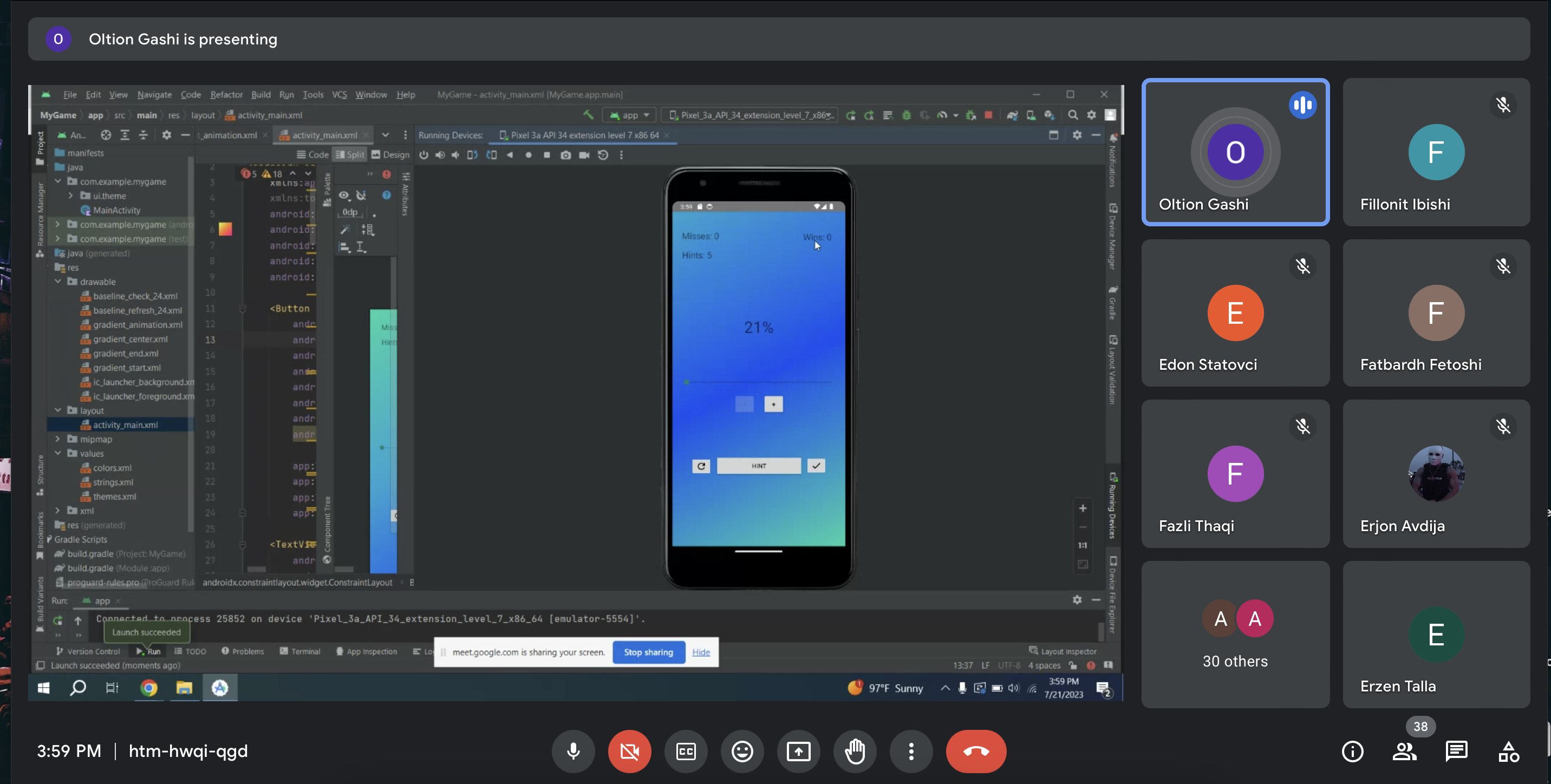Turn on the camera in Meet
The height and width of the screenshot is (784, 1551).
(629, 752)
